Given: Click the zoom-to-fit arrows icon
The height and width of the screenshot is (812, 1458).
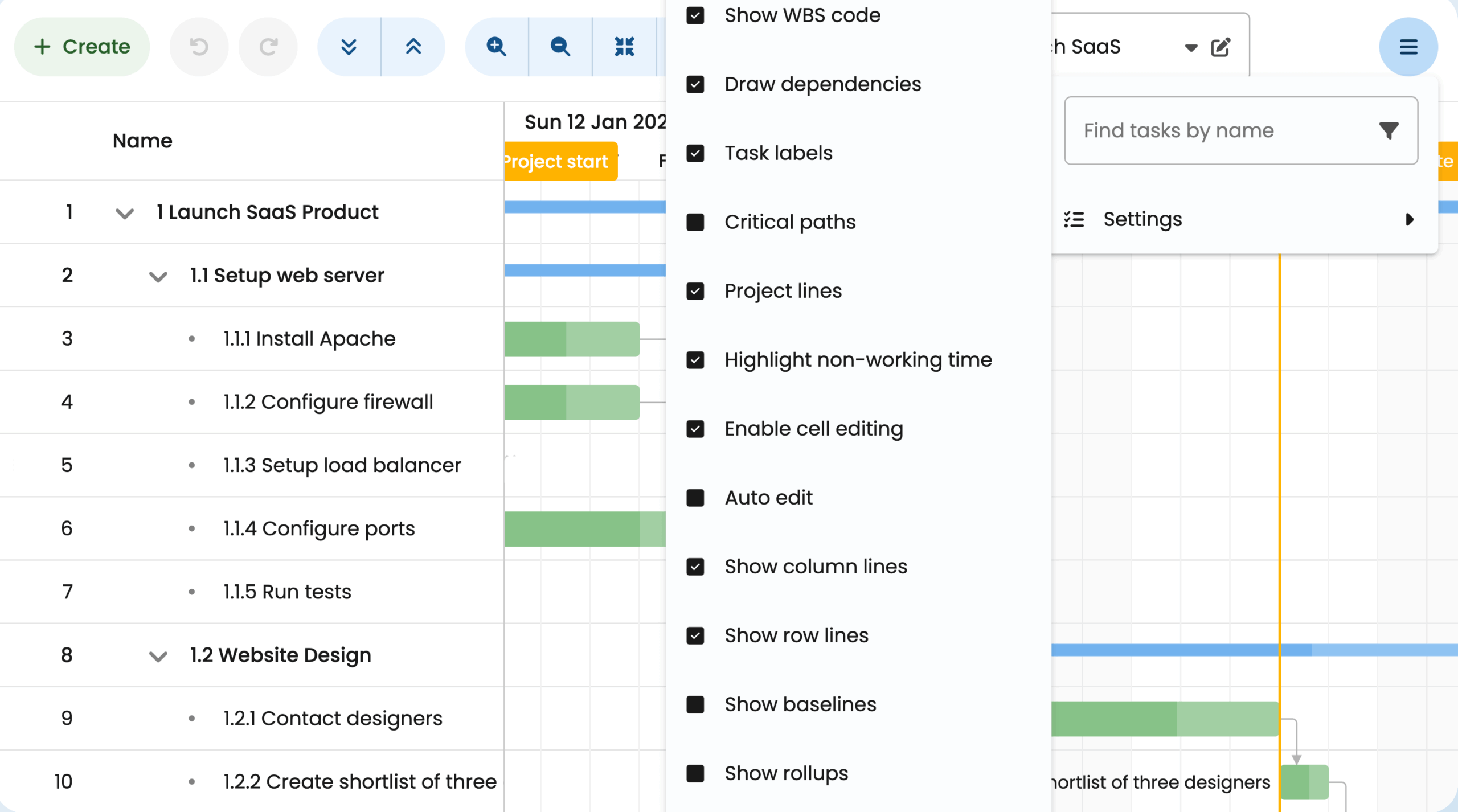Looking at the screenshot, I should click(x=624, y=46).
